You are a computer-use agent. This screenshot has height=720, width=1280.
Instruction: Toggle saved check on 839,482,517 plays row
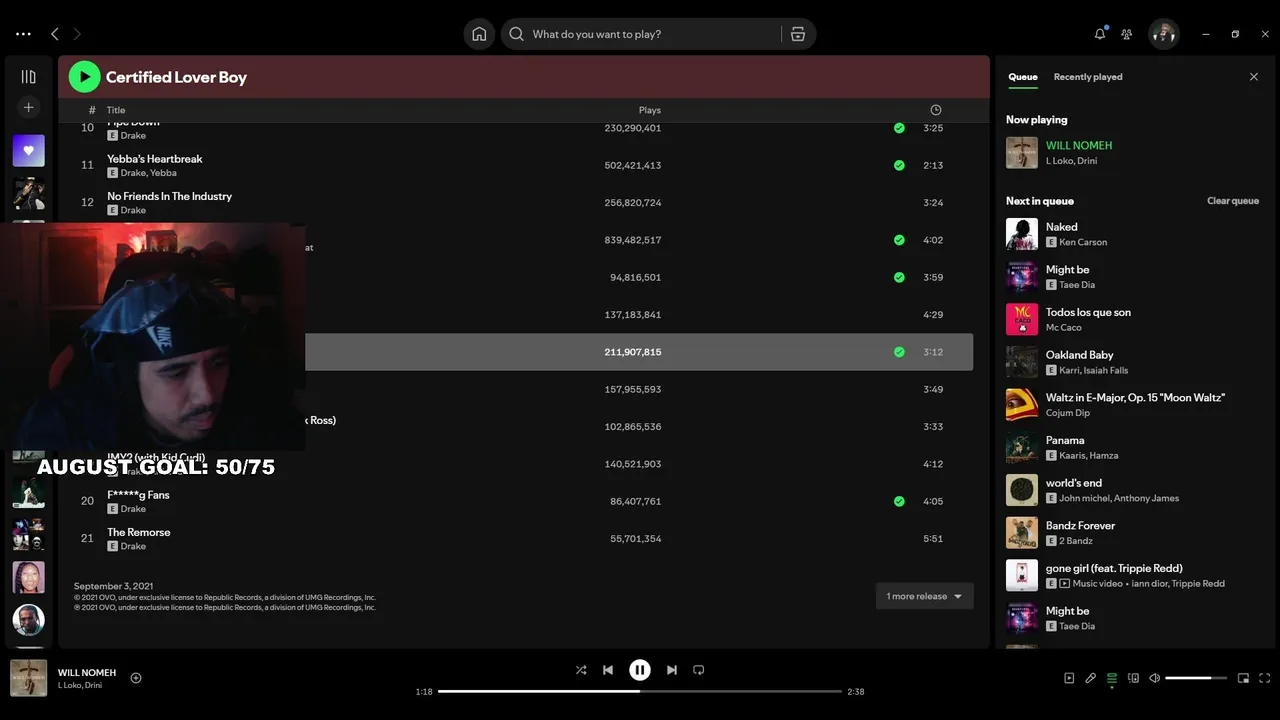pyautogui.click(x=899, y=240)
